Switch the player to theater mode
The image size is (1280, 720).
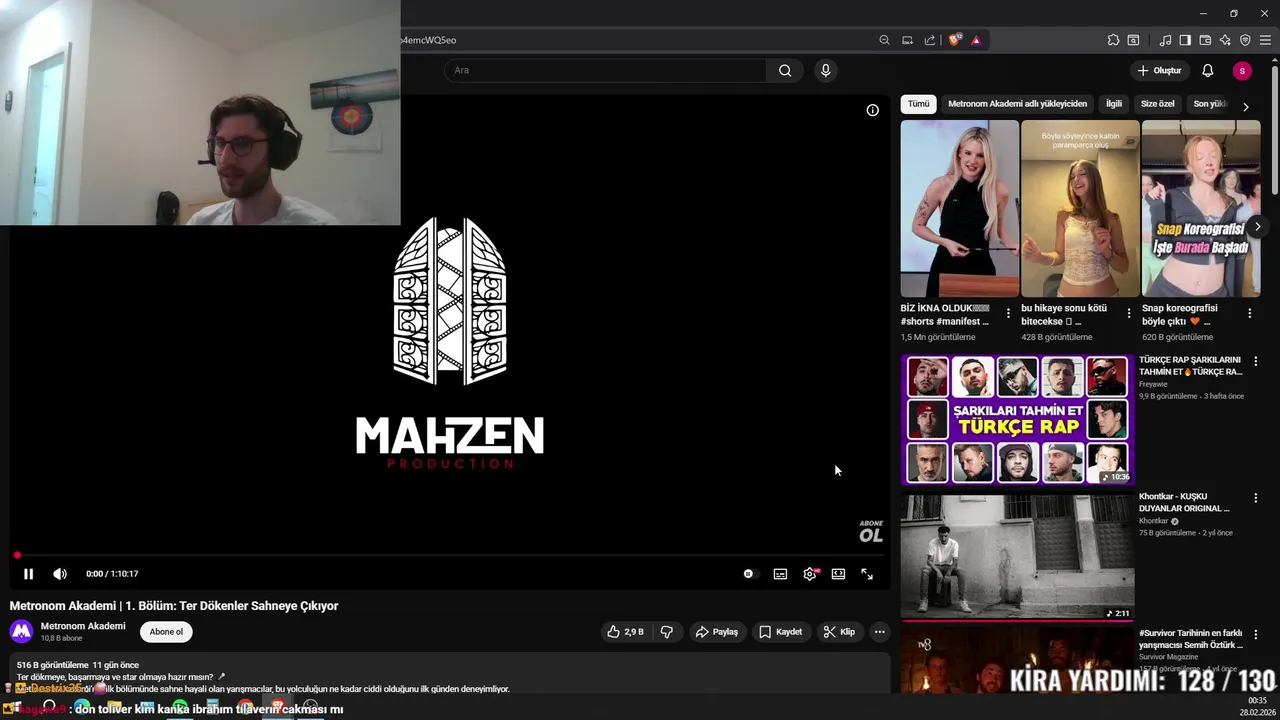838,574
